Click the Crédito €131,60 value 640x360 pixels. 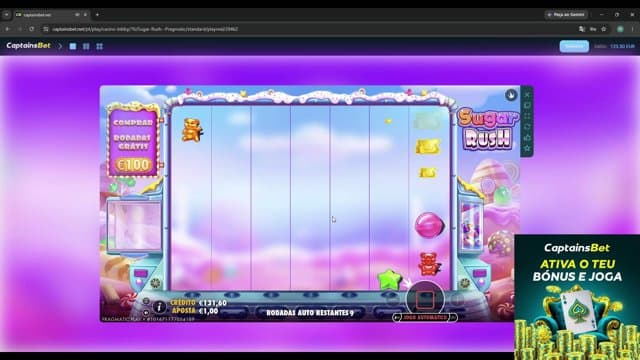coord(213,303)
